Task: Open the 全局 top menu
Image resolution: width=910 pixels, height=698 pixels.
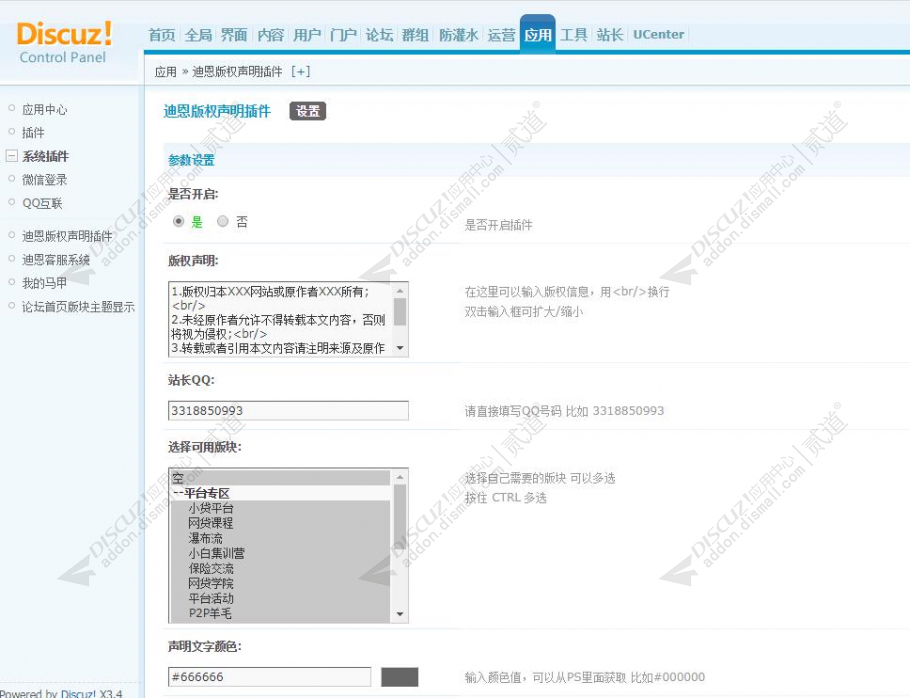Action: [x=198, y=35]
